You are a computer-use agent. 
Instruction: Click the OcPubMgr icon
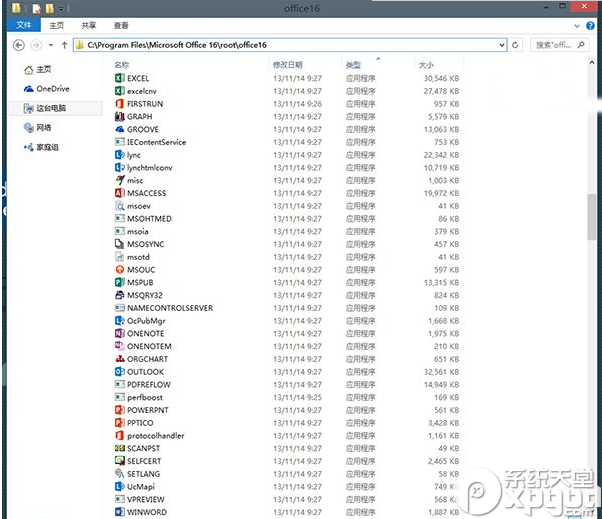[120, 321]
